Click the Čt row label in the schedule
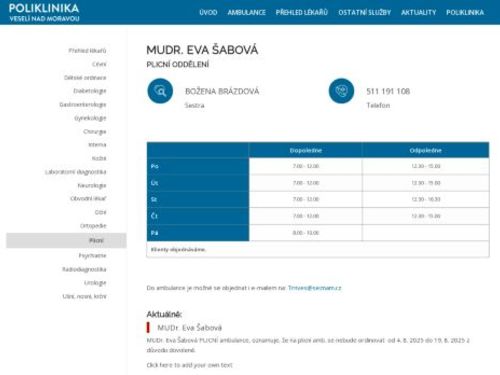The height and width of the screenshot is (375, 500). click(x=154, y=216)
